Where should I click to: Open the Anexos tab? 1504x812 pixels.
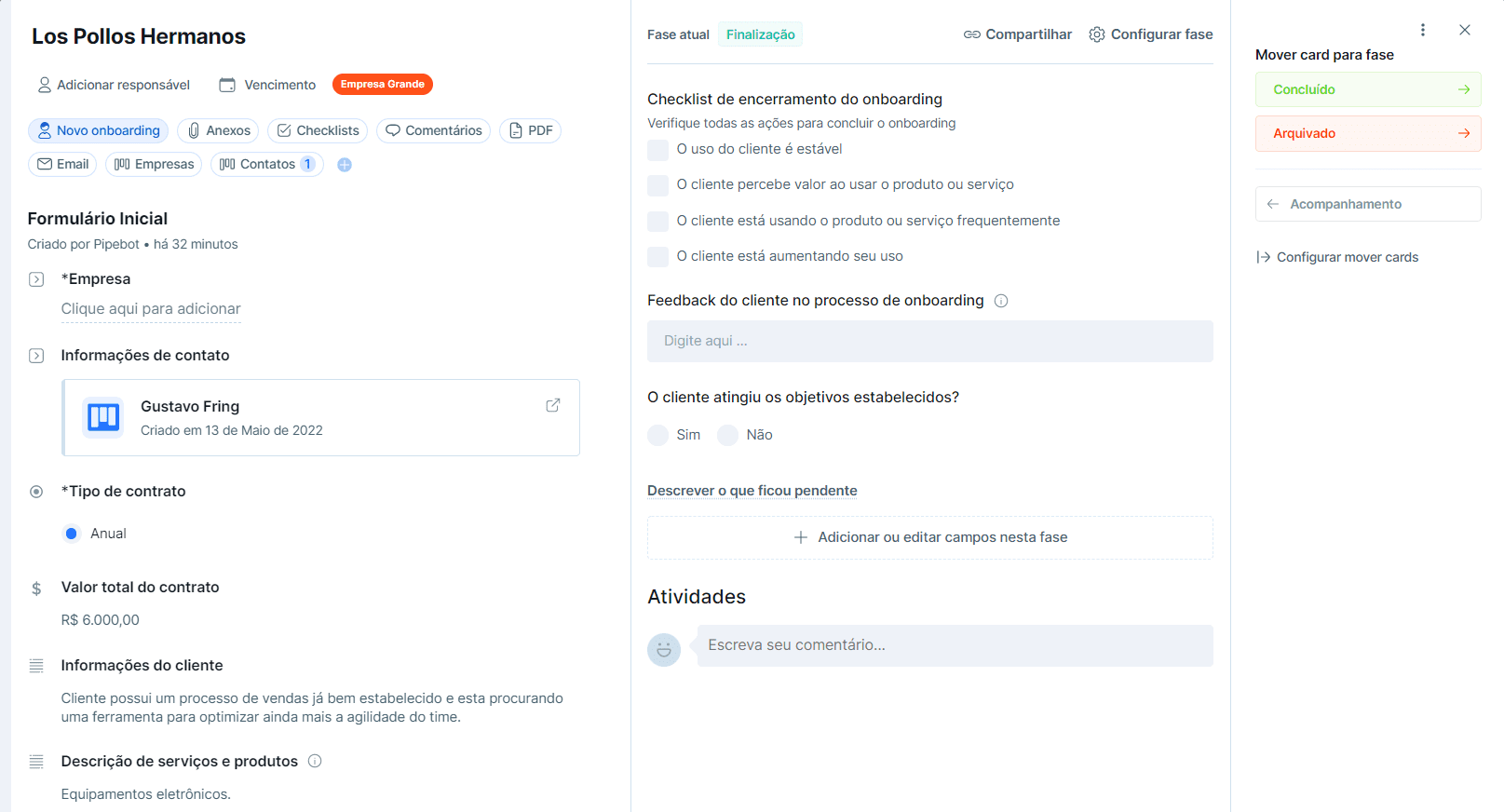(x=219, y=130)
